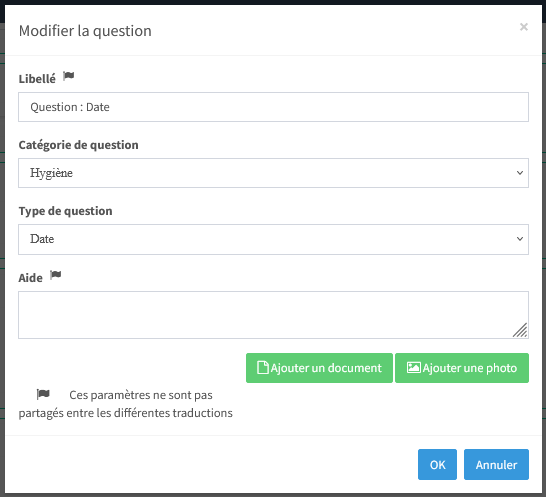Viewport: 546px width, 497px height.
Task: Confirm changes with the OK button
Action: 437,465
